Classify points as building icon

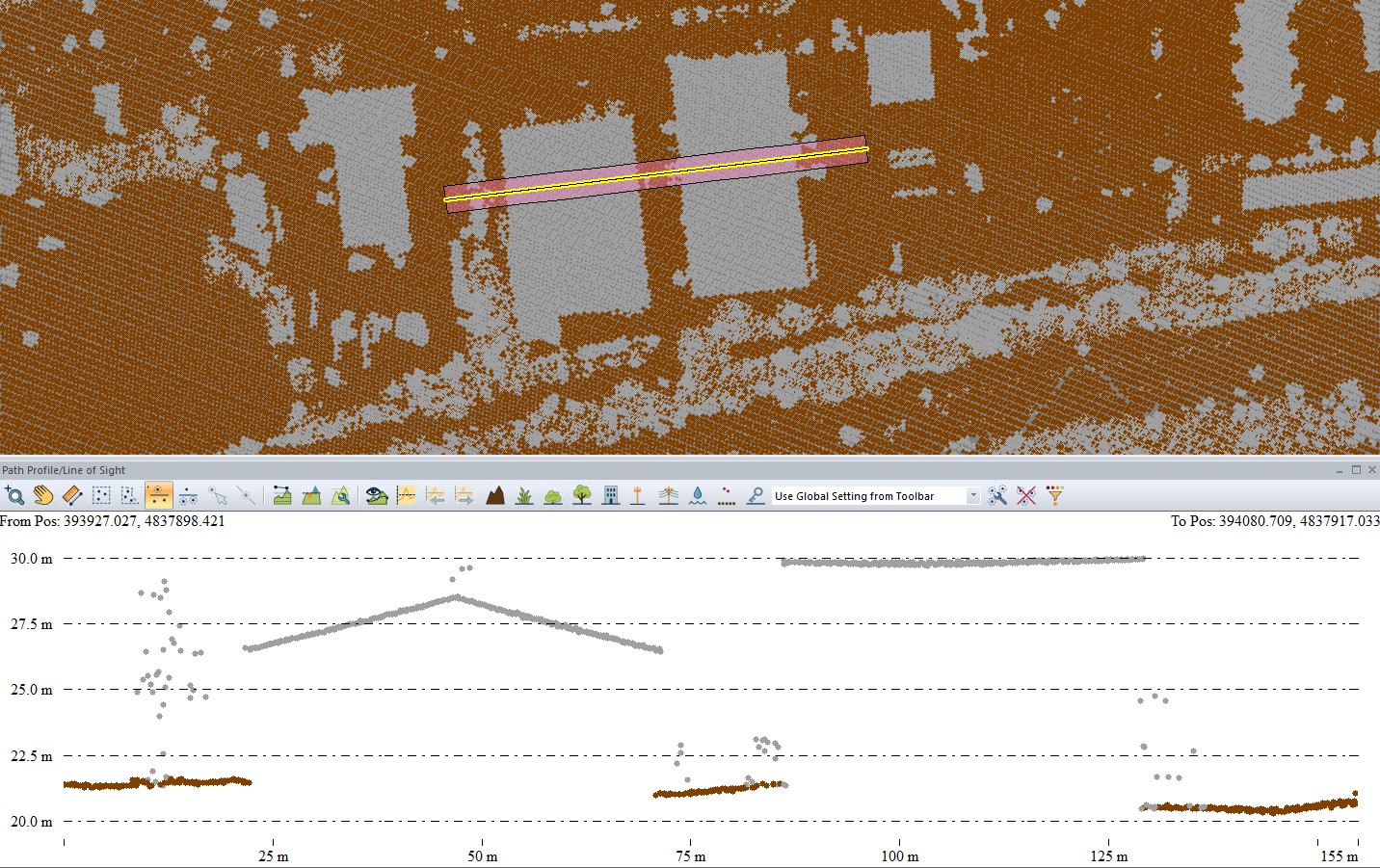[611, 495]
